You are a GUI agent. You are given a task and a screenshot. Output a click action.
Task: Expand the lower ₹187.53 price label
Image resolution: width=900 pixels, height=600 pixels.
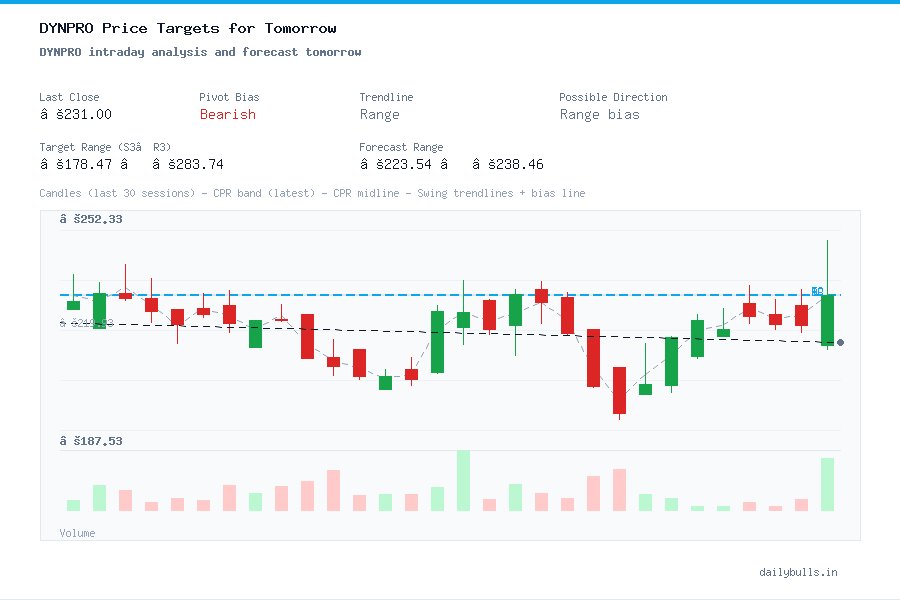click(89, 440)
